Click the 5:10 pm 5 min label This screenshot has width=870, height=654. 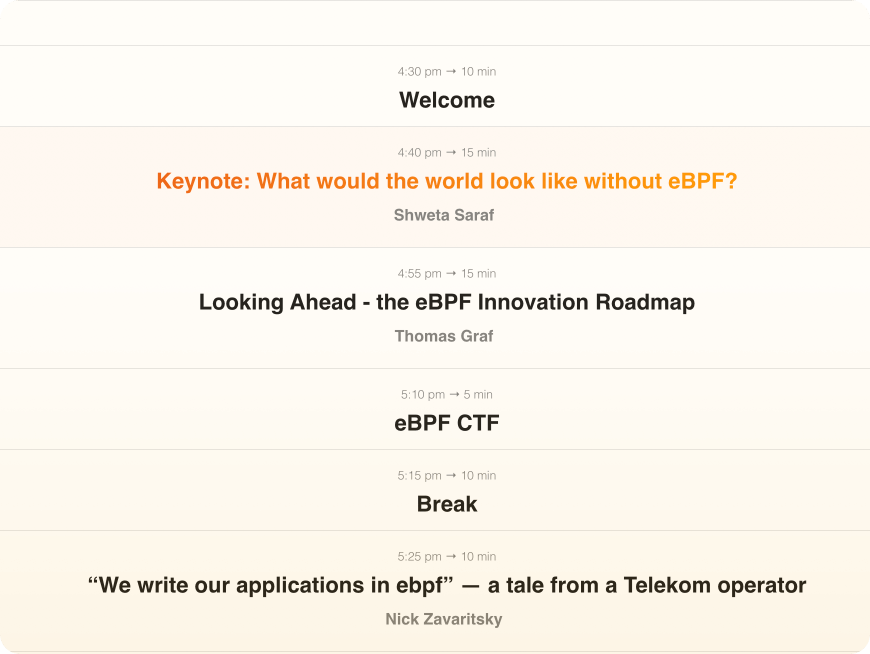pyautogui.click(x=447, y=394)
